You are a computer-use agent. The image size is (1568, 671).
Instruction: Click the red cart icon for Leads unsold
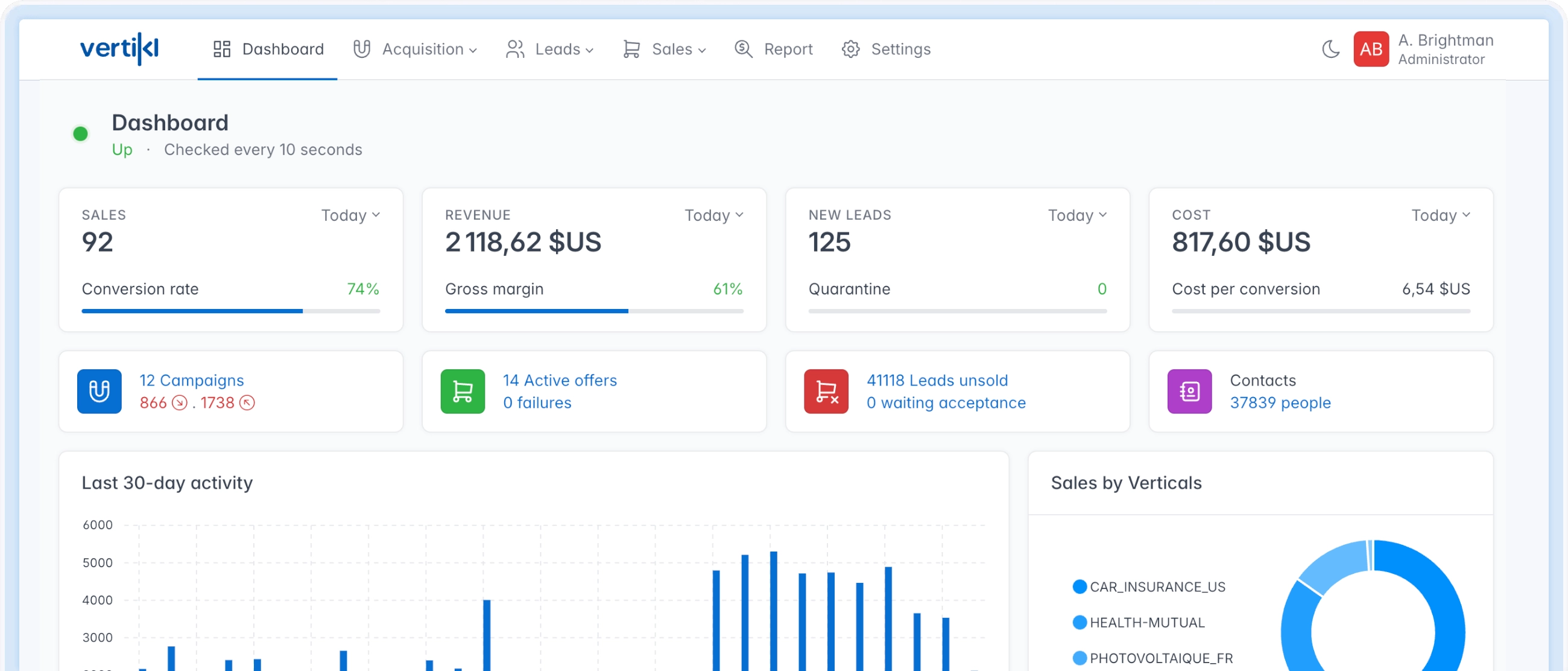tap(826, 391)
